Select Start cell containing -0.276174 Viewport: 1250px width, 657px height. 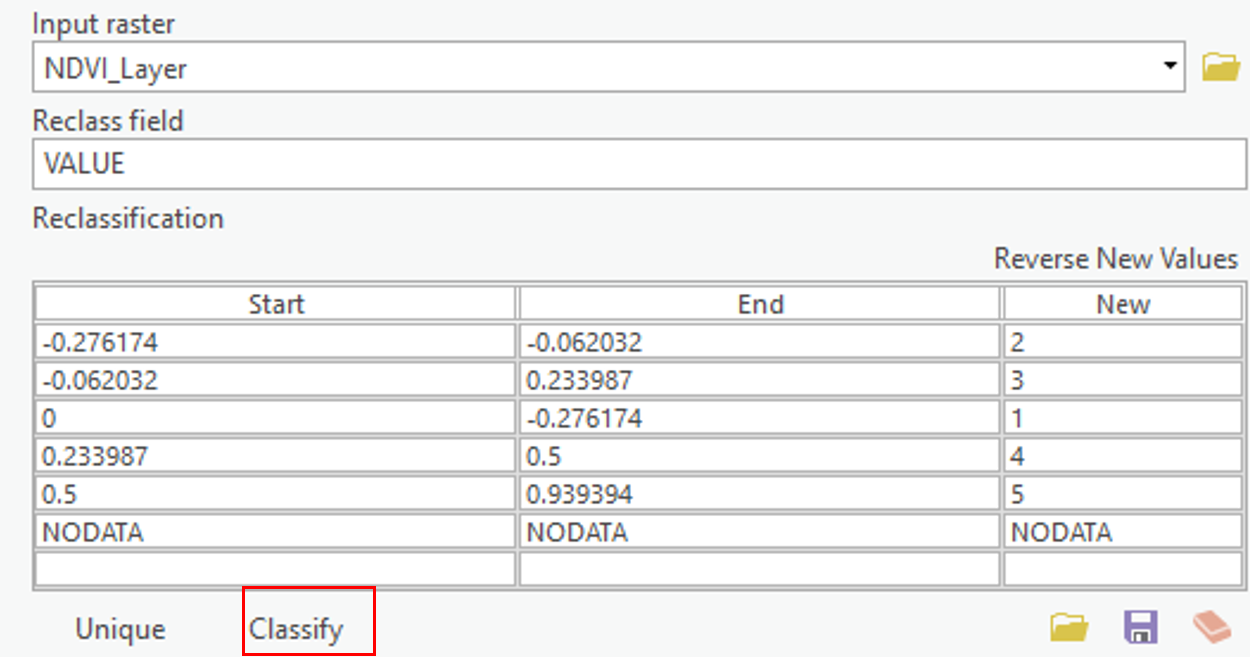coord(276,343)
